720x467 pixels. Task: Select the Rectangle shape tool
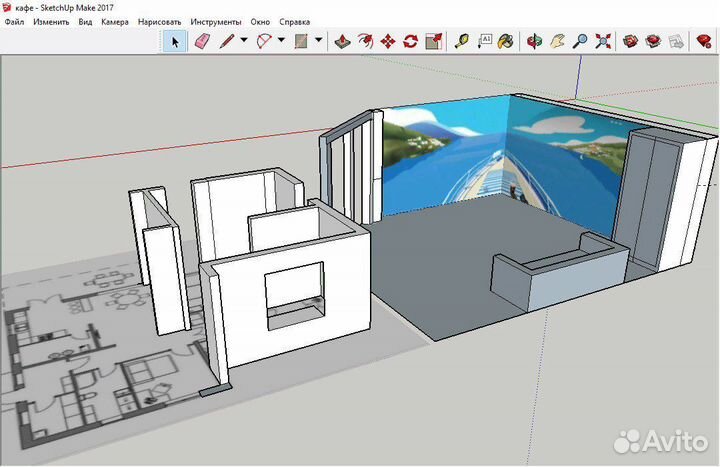[300, 41]
